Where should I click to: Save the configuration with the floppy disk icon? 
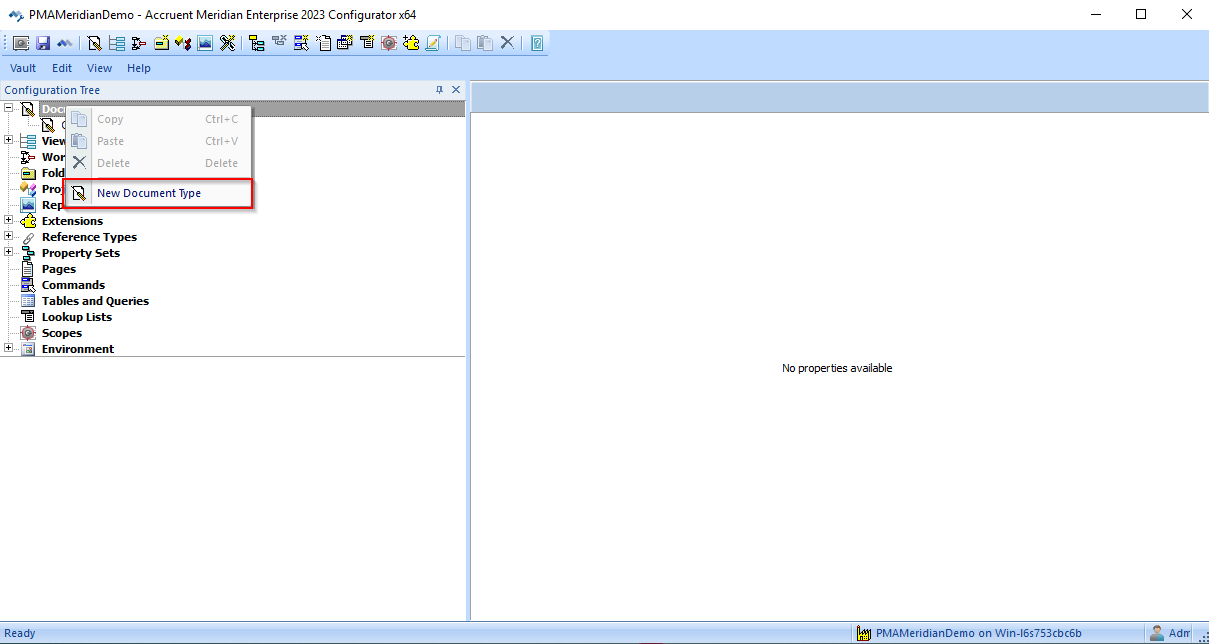(x=43, y=43)
